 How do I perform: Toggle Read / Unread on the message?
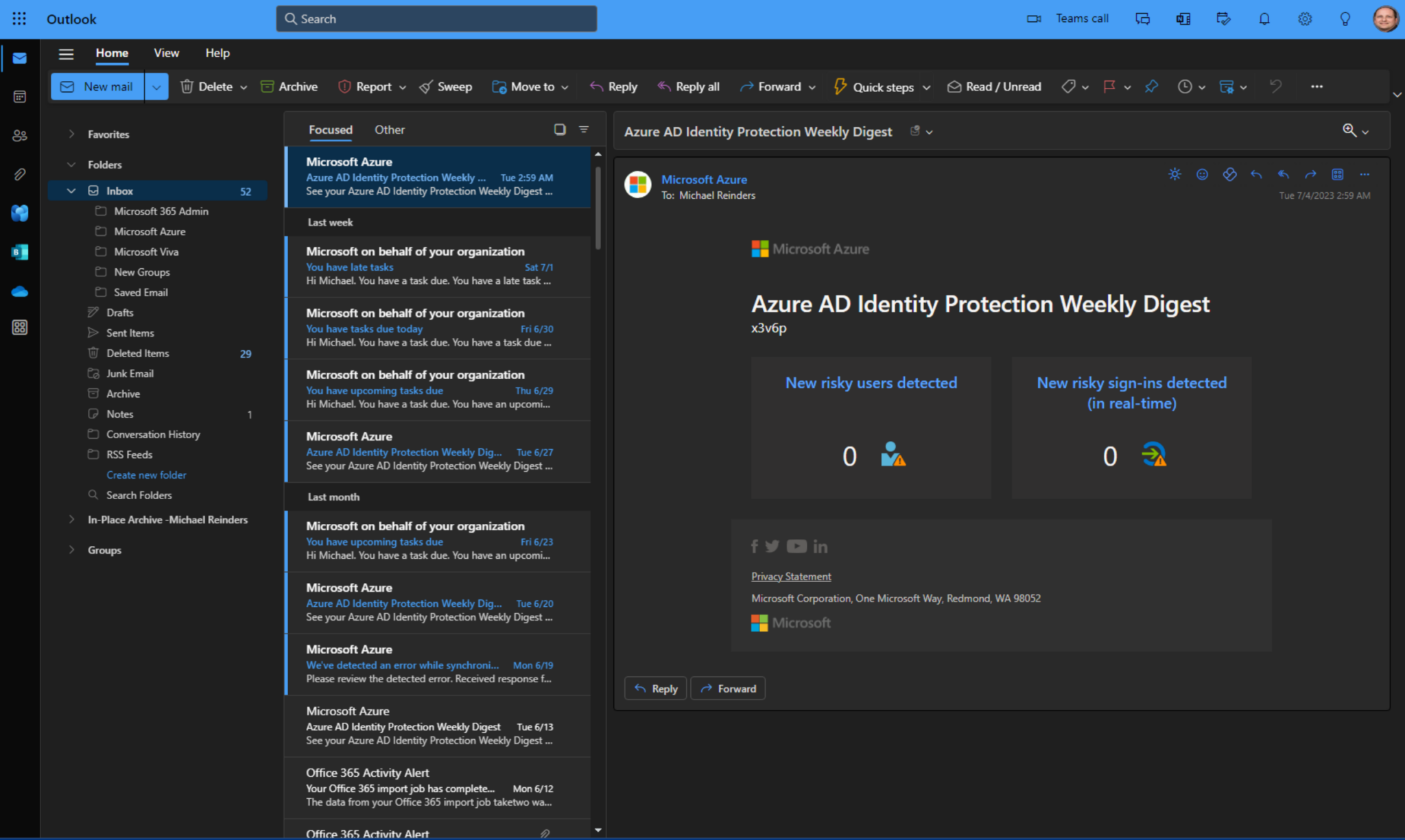pos(994,86)
